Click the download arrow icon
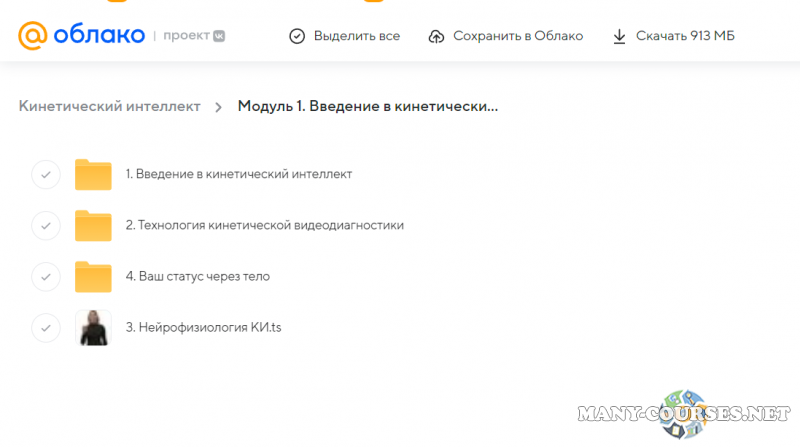 click(x=619, y=36)
